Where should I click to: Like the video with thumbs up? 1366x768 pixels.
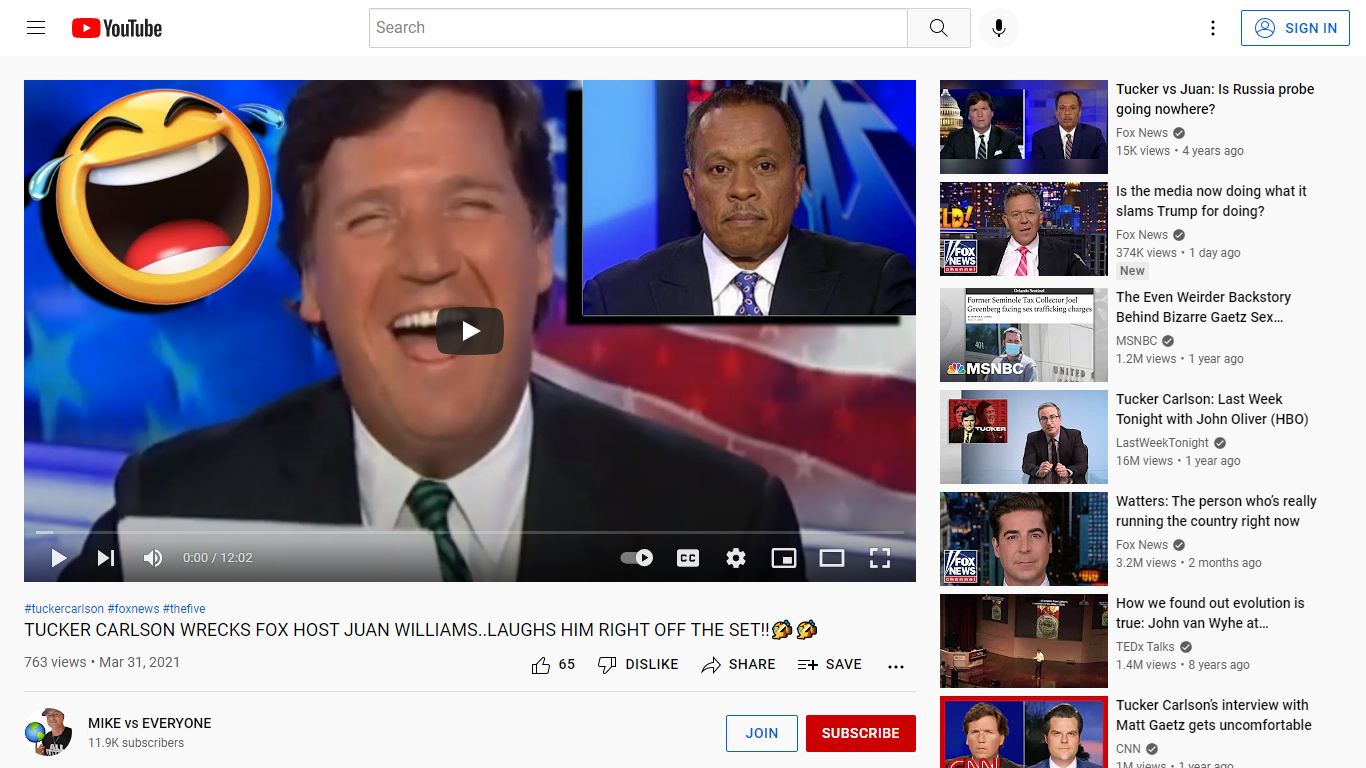(x=553, y=665)
